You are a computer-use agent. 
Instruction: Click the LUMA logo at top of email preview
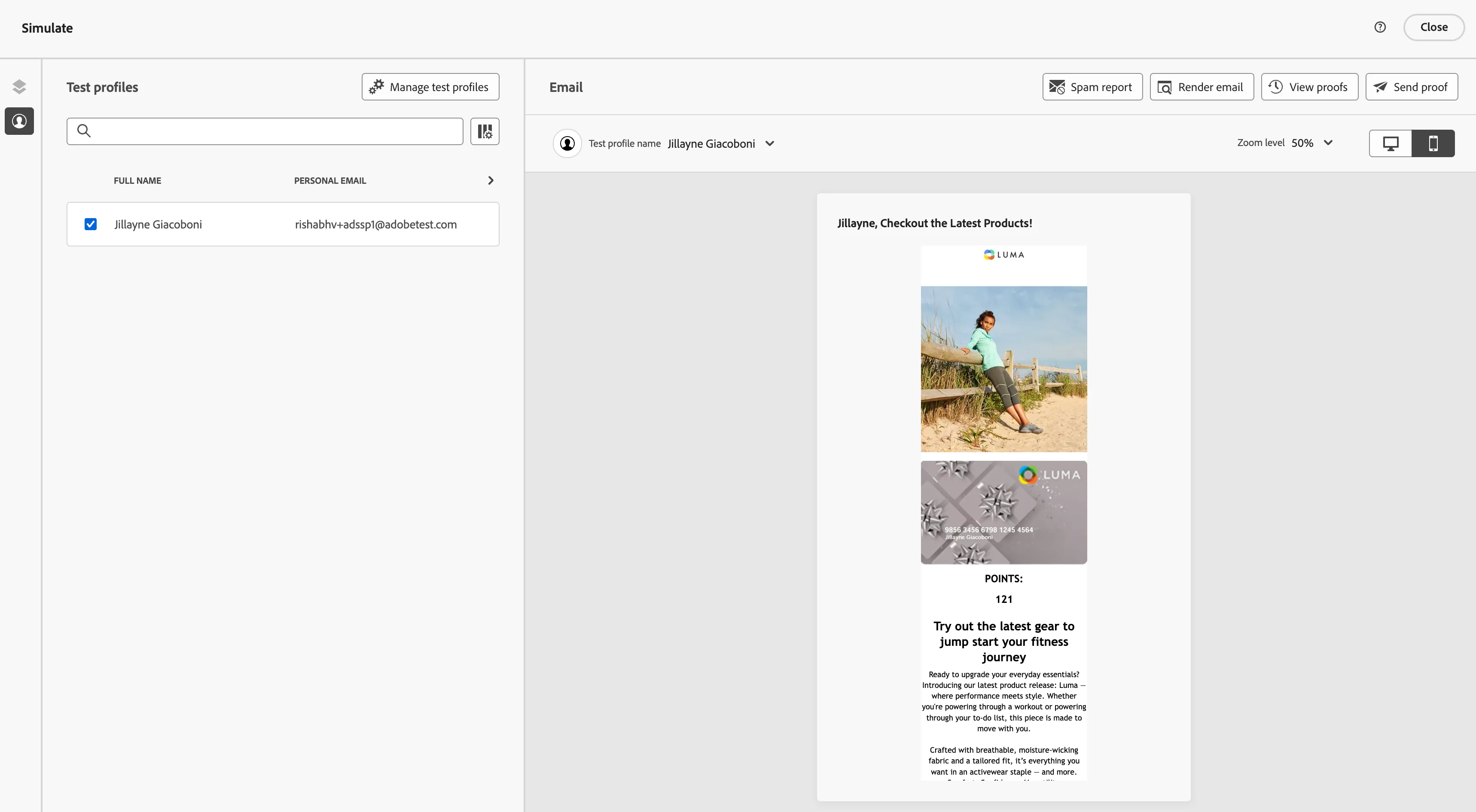pos(1004,255)
